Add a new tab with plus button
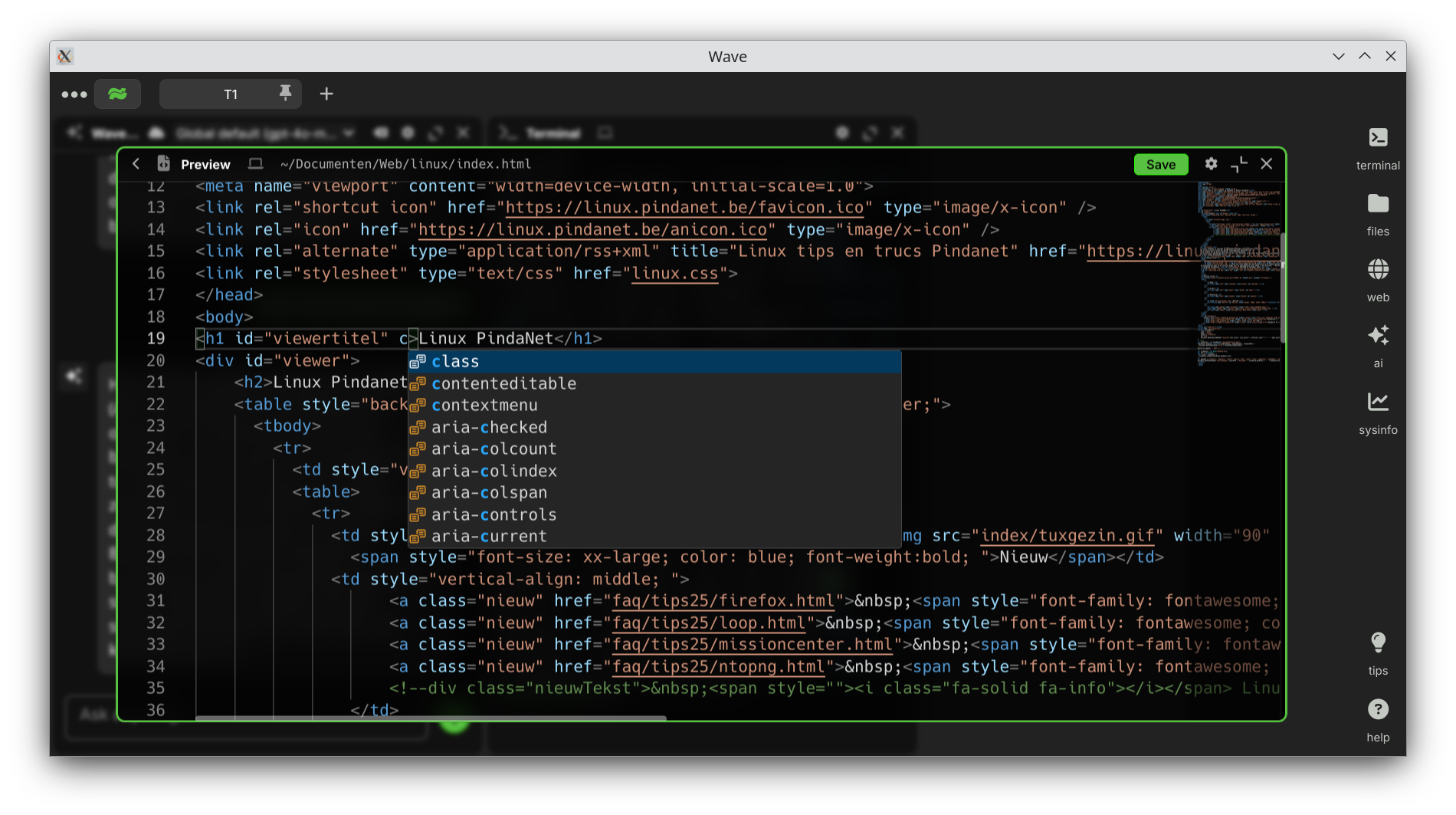 [x=326, y=94]
